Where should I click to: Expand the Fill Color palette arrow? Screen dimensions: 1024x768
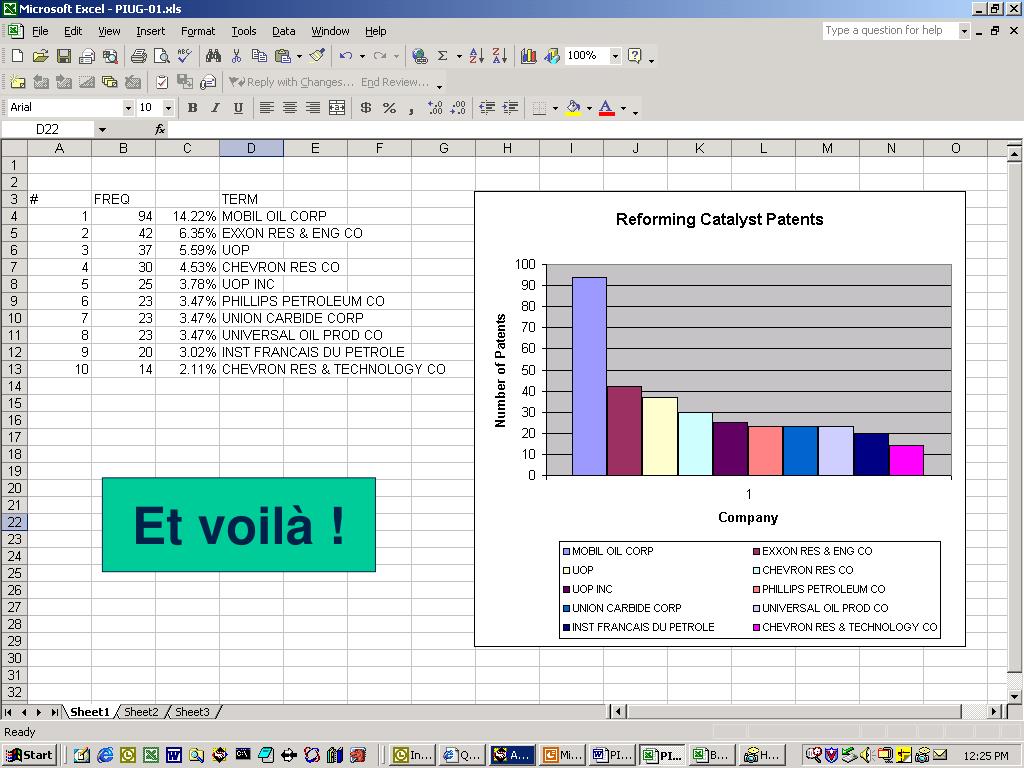coord(589,108)
